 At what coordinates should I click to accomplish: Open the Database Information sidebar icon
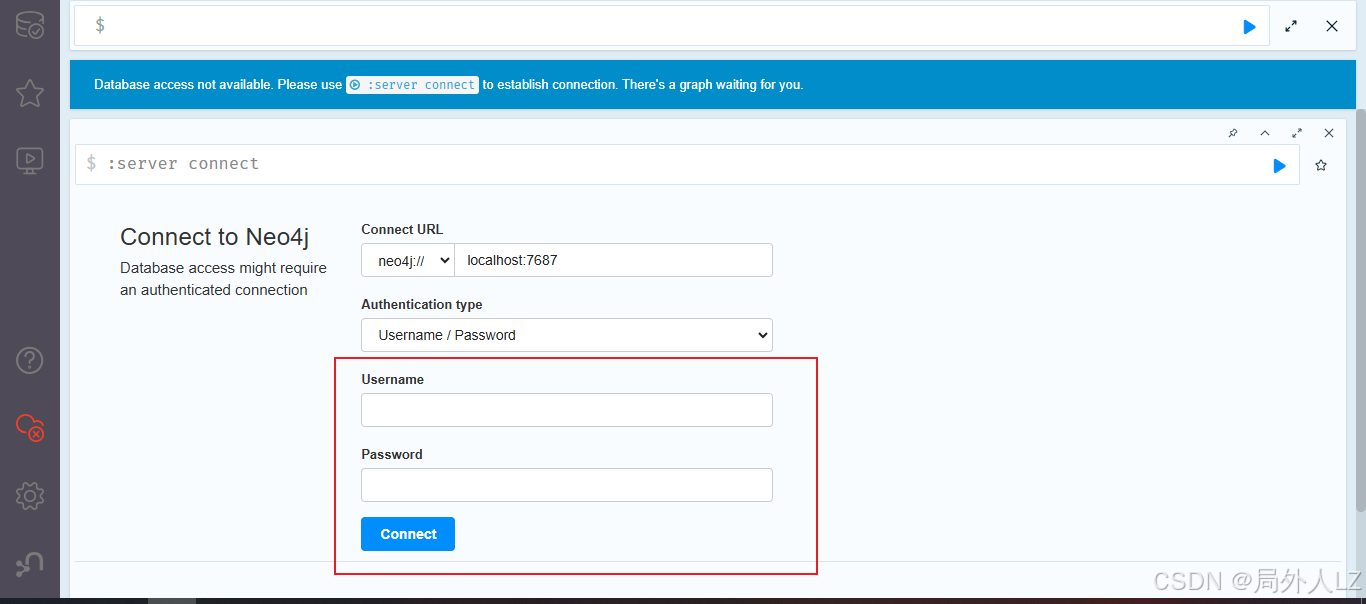pyautogui.click(x=29, y=25)
